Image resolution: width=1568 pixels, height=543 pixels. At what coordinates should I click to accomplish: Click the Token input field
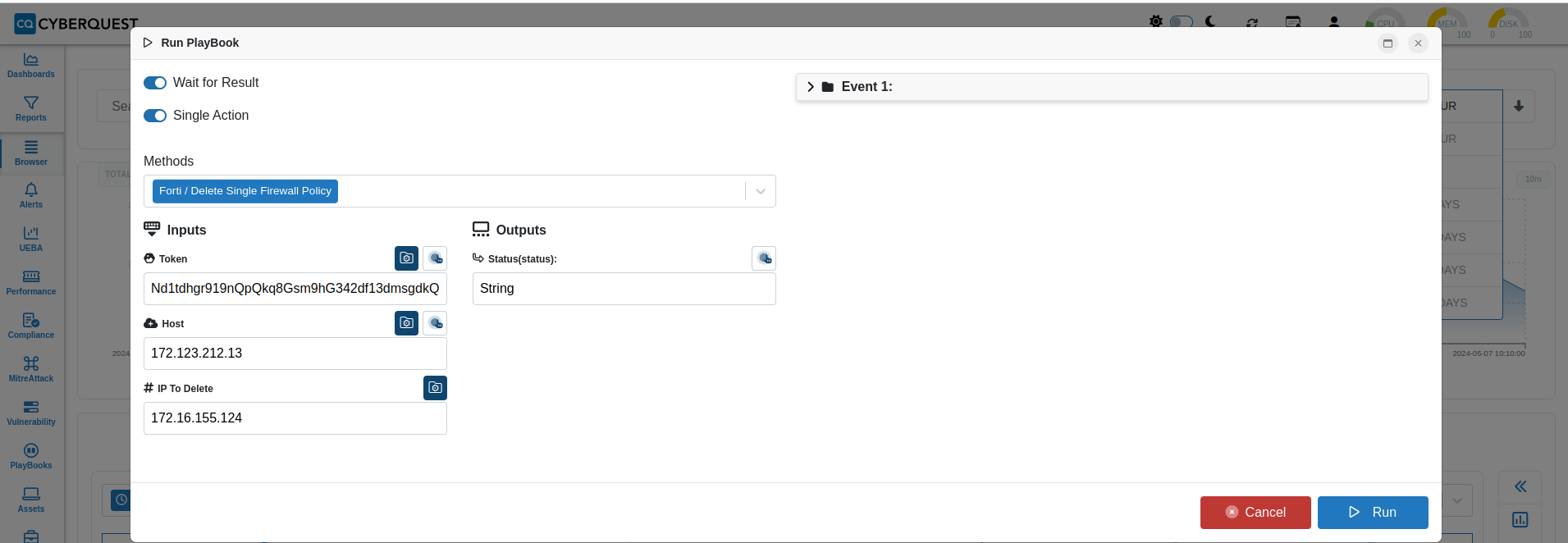tap(295, 289)
